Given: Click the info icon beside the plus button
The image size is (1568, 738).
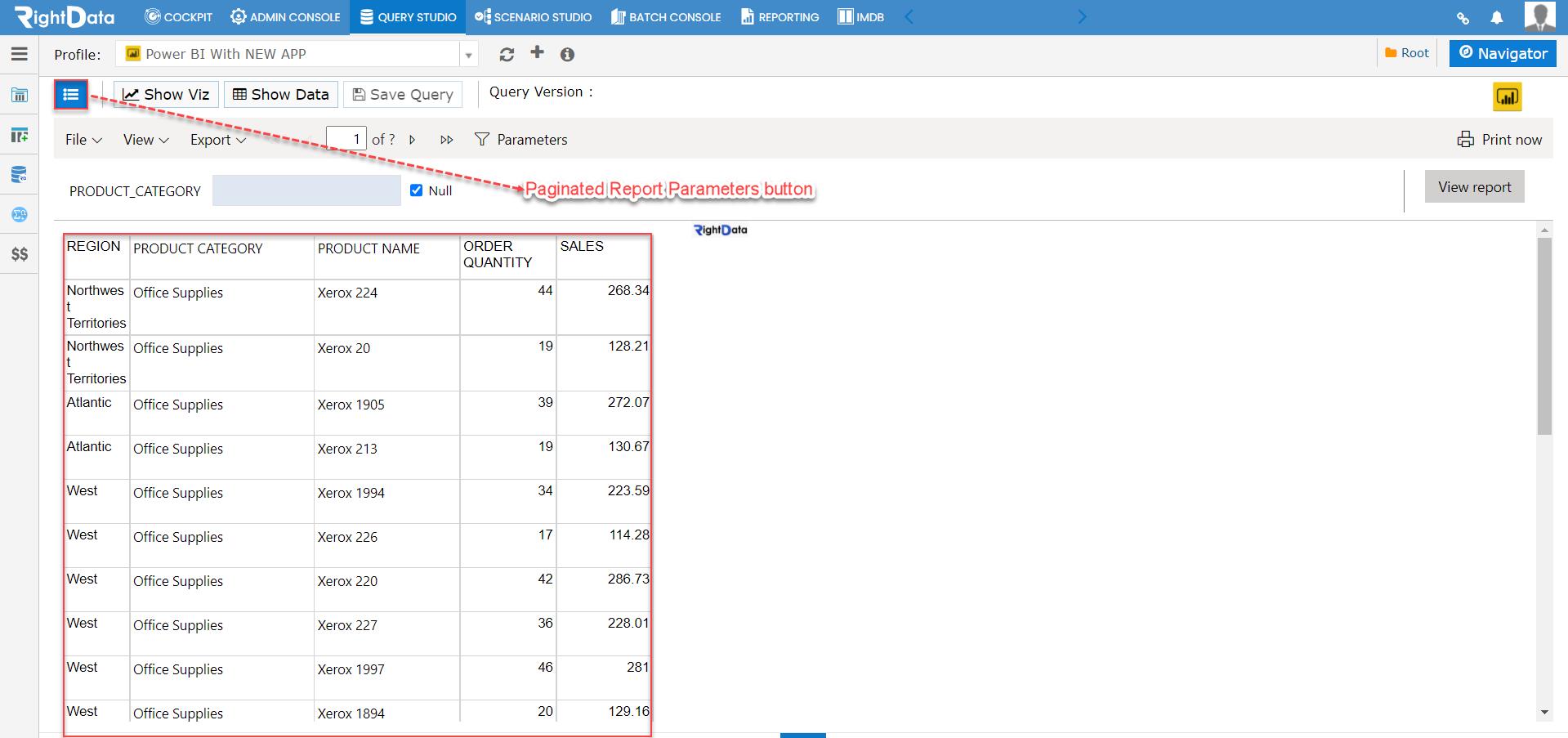Looking at the screenshot, I should [568, 55].
